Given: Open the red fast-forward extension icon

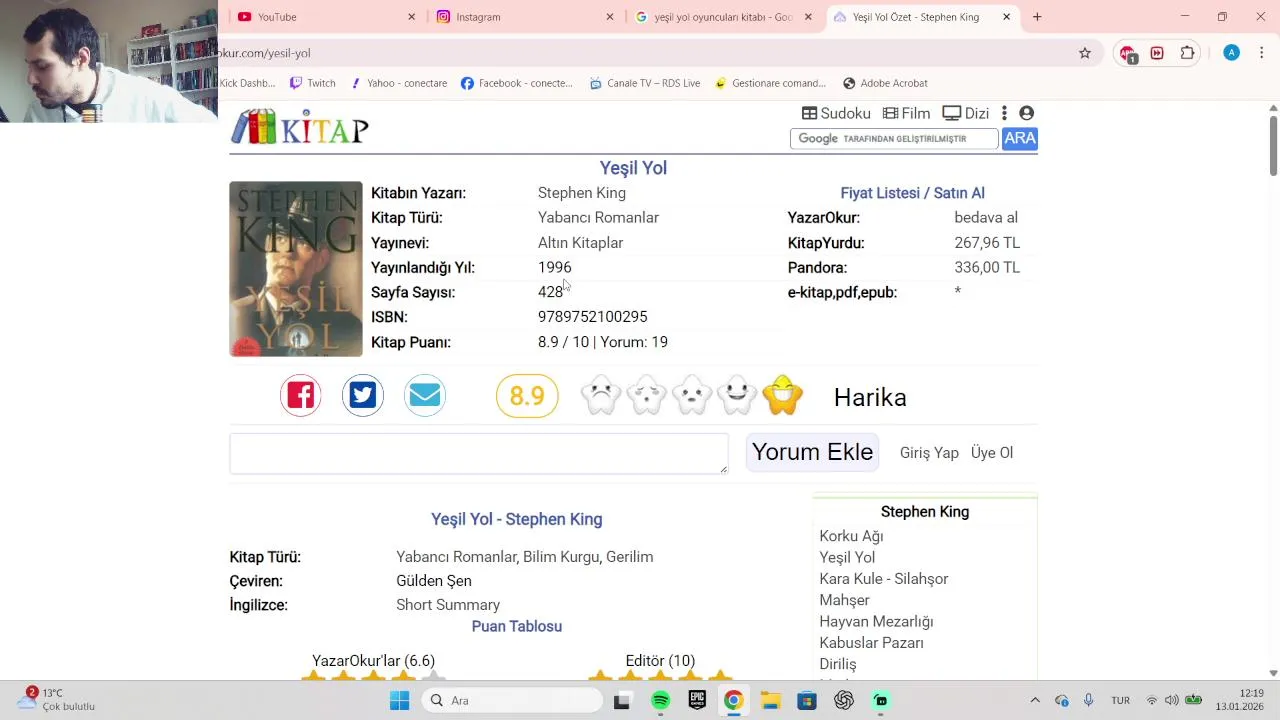Looking at the screenshot, I should (x=1157, y=53).
